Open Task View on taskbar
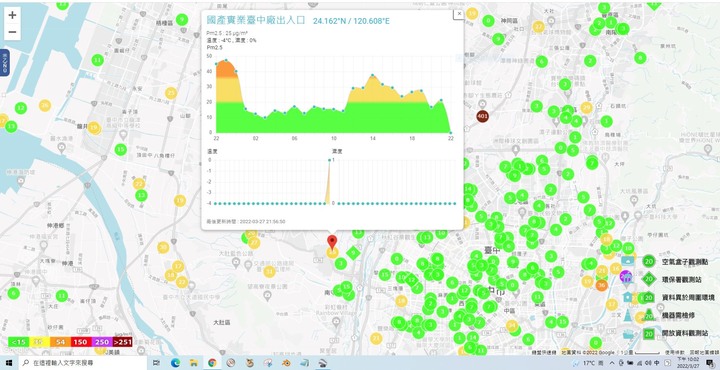 pyautogui.click(x=156, y=363)
